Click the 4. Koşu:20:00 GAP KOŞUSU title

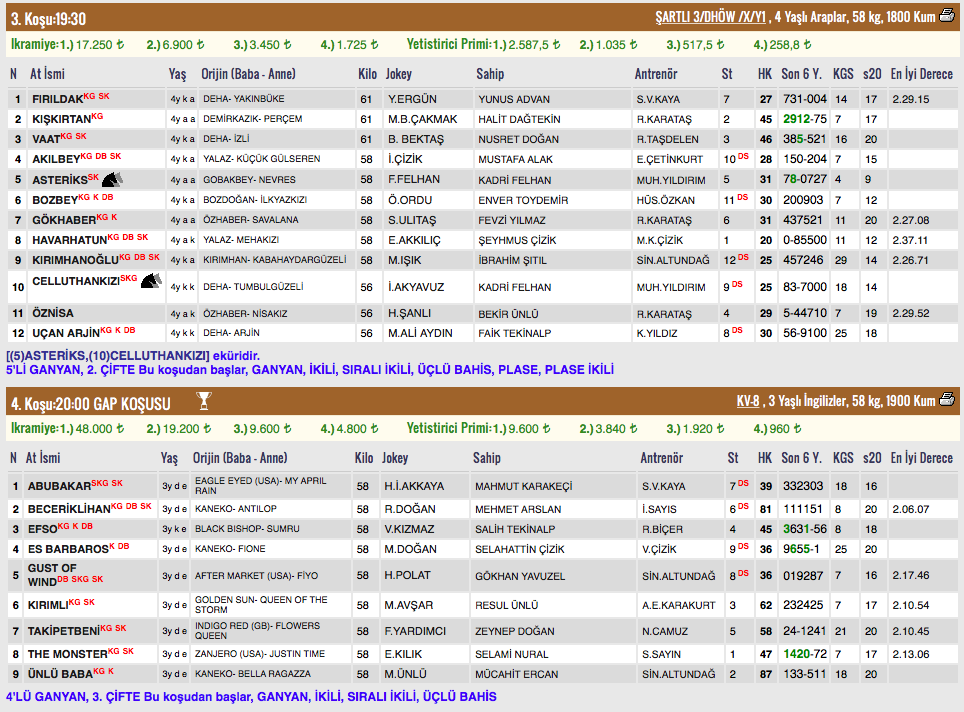pos(90,403)
